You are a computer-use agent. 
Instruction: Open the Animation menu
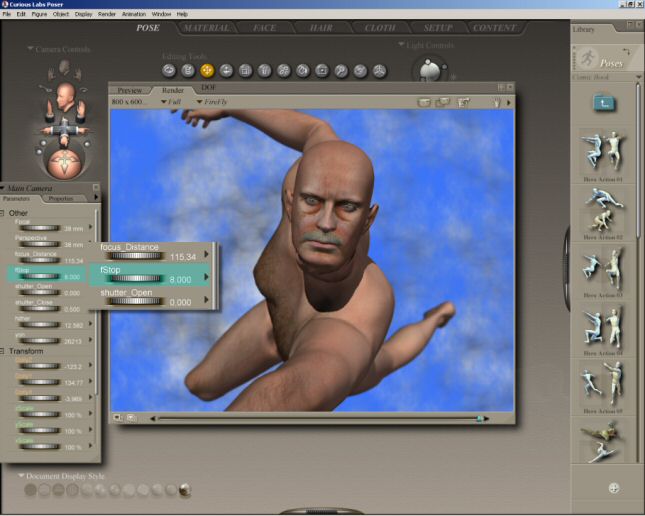134,14
